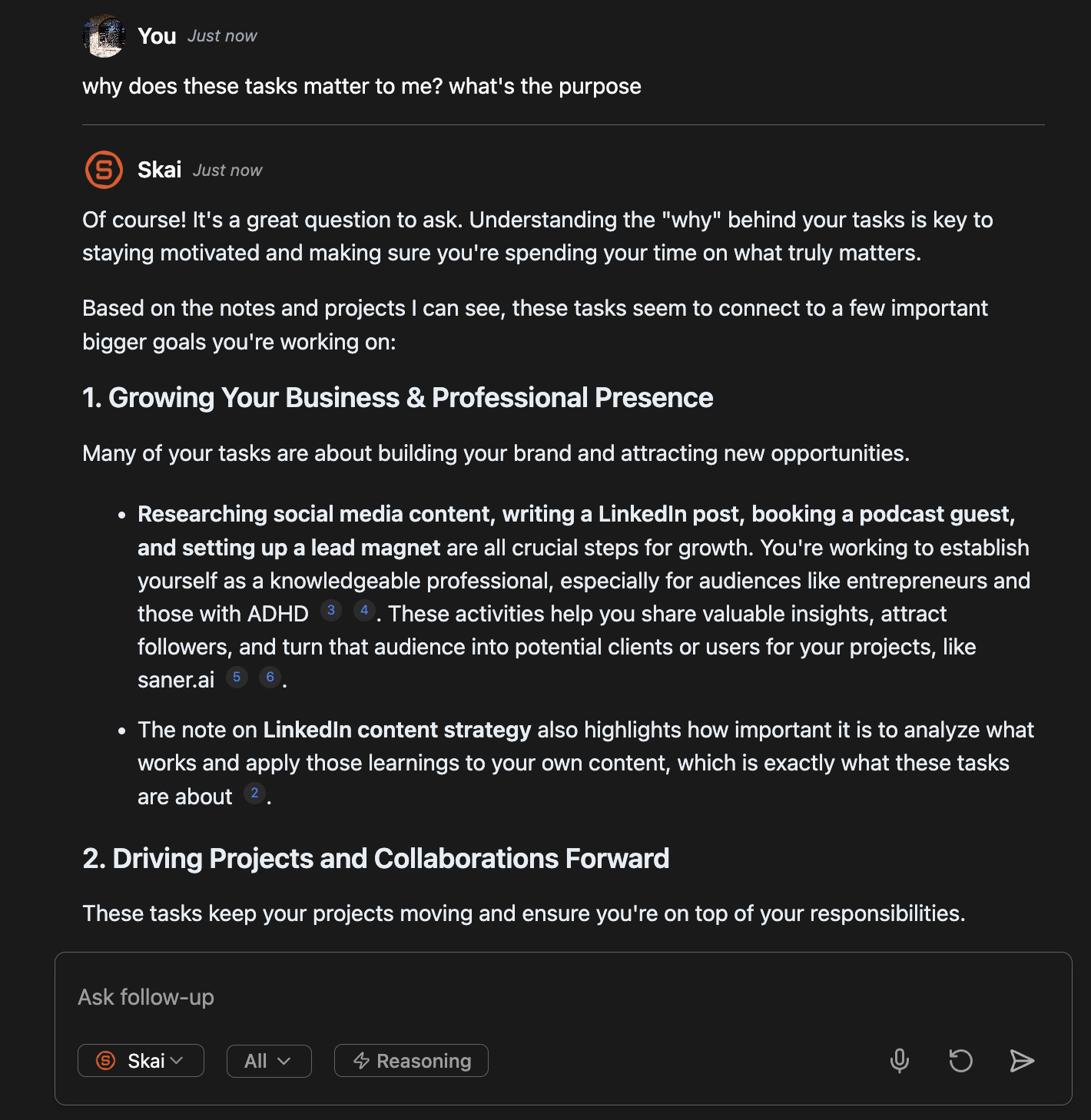
Task: Open the model picker on the Skai button
Action: [141, 1061]
